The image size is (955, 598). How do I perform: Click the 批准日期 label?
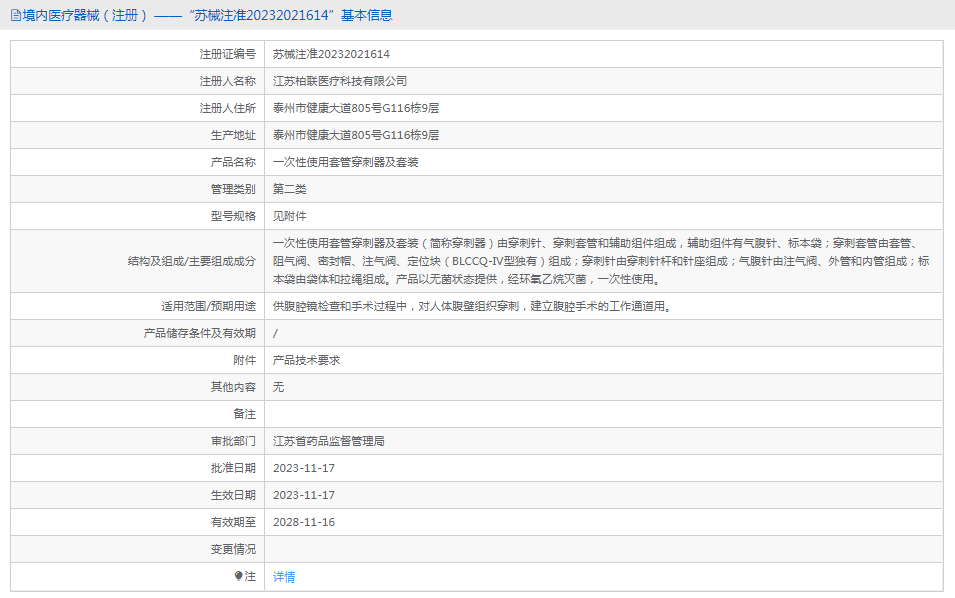(x=233, y=468)
